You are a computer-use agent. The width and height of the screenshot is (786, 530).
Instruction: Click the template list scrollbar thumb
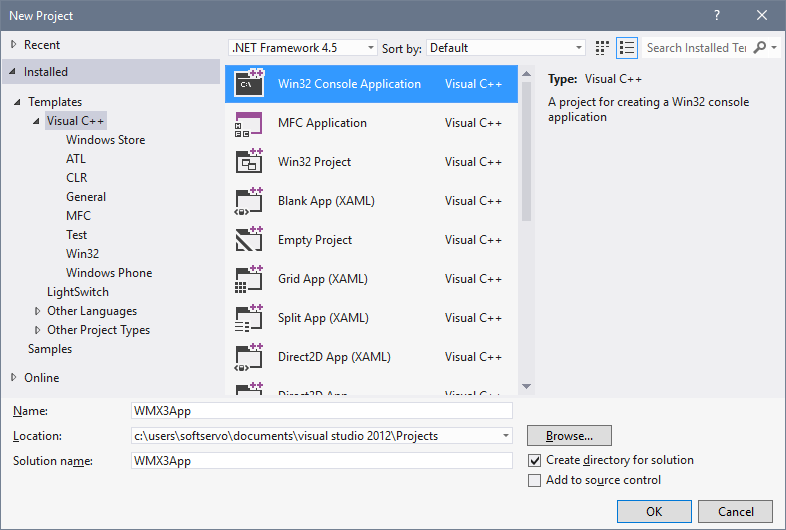(x=526, y=151)
